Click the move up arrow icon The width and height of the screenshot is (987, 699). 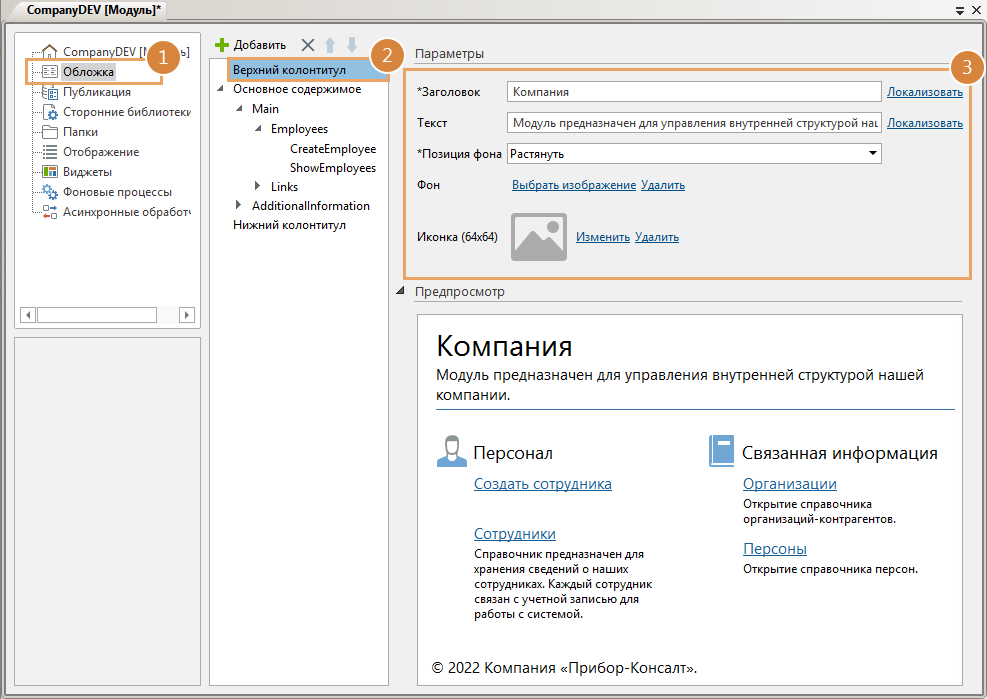tap(330, 45)
